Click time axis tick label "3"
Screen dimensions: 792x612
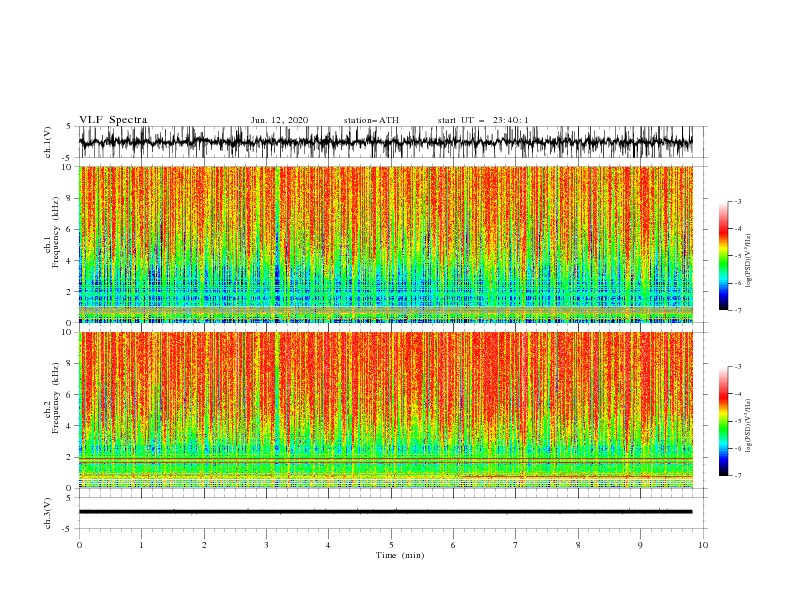click(266, 545)
